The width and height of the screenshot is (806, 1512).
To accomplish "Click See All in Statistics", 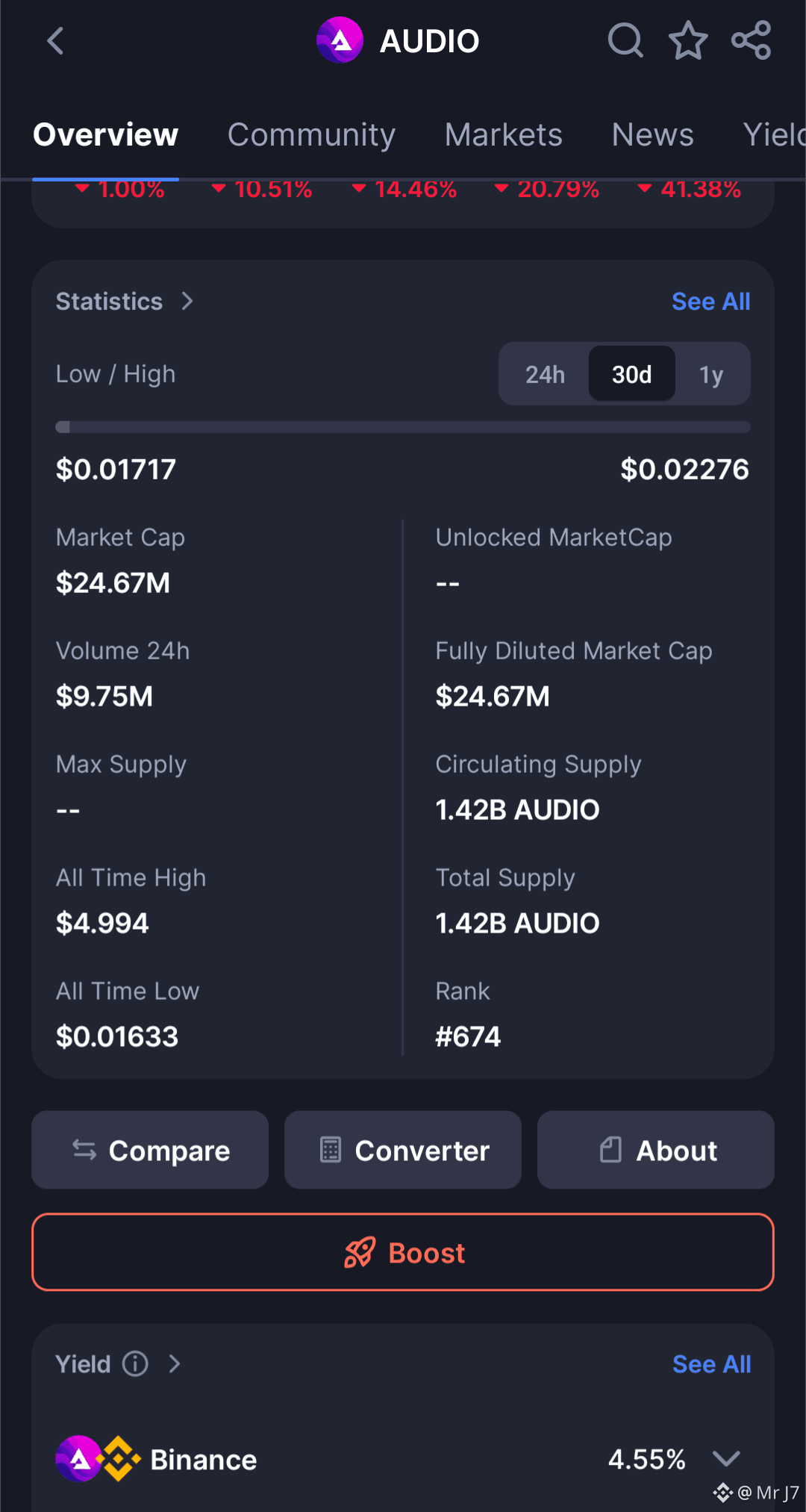I will click(710, 302).
